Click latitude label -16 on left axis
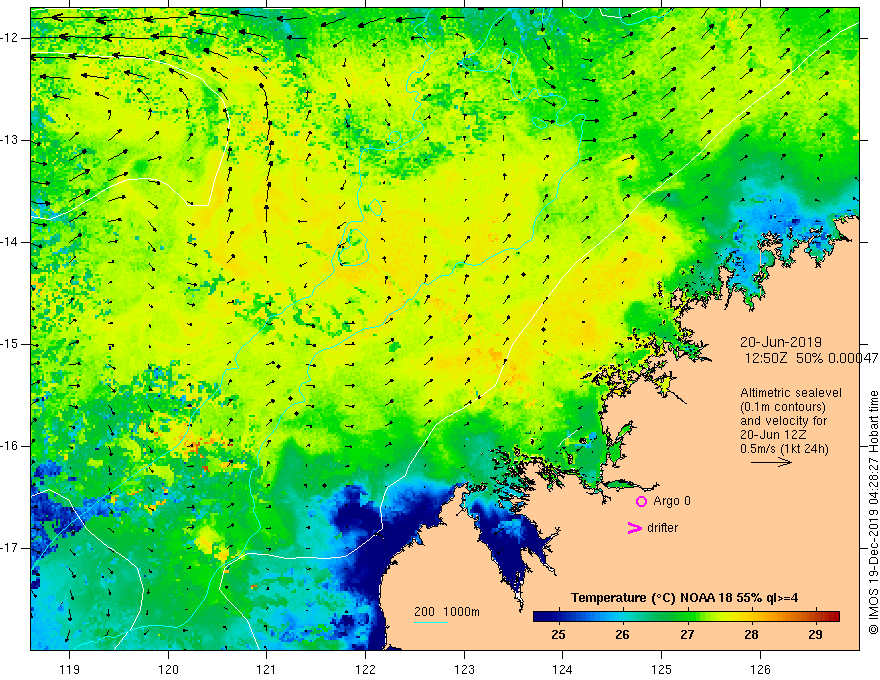Viewport: 880px width, 680px height. pos(10,446)
